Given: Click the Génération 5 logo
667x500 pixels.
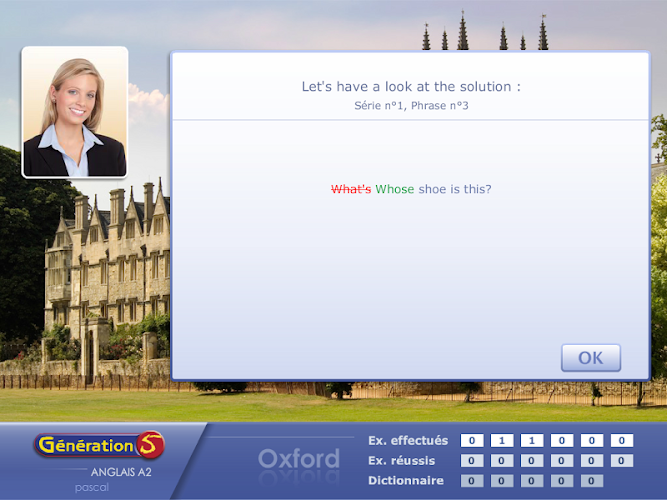Looking at the screenshot, I should coord(99,445).
